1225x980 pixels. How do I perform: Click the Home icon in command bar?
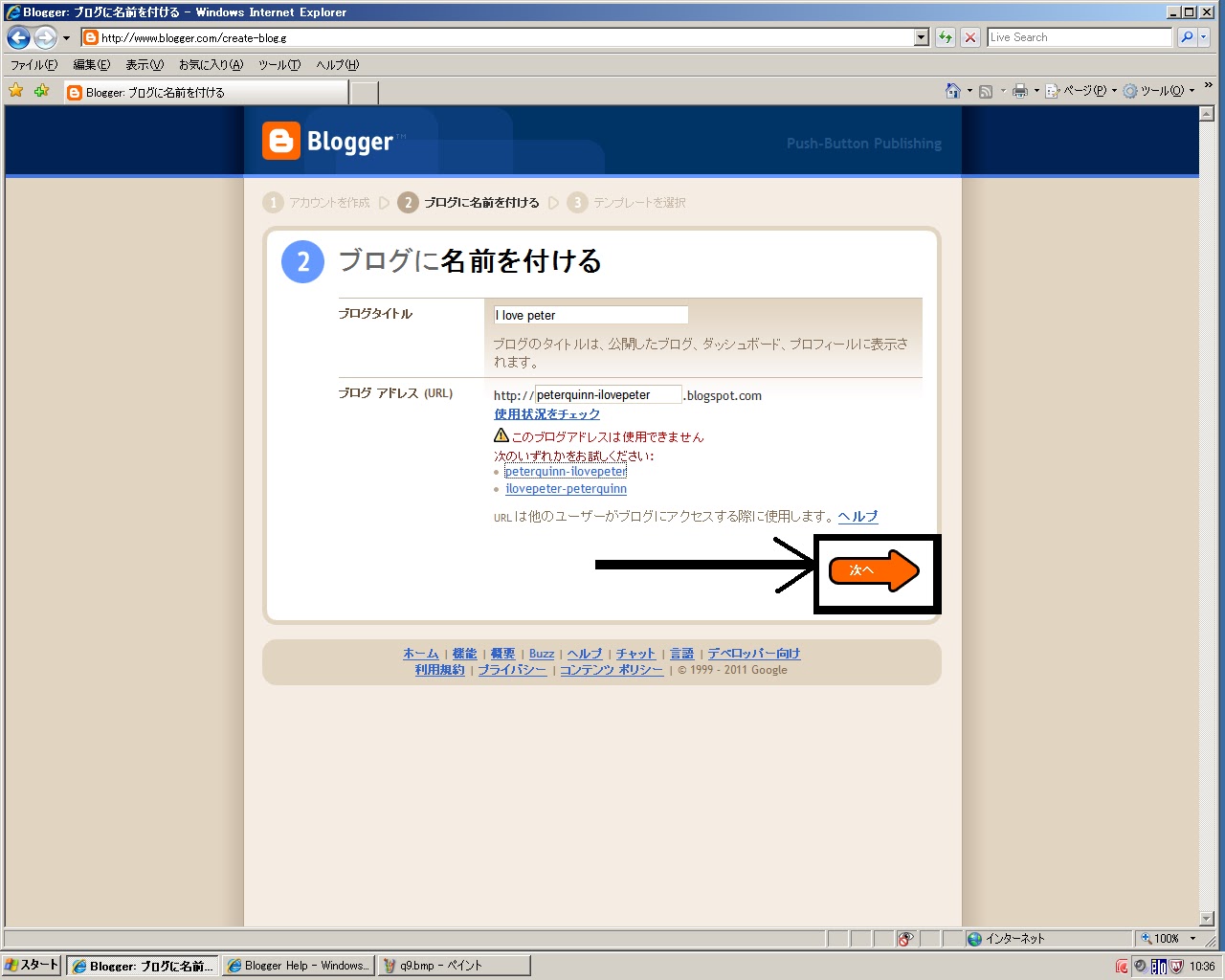[x=953, y=91]
